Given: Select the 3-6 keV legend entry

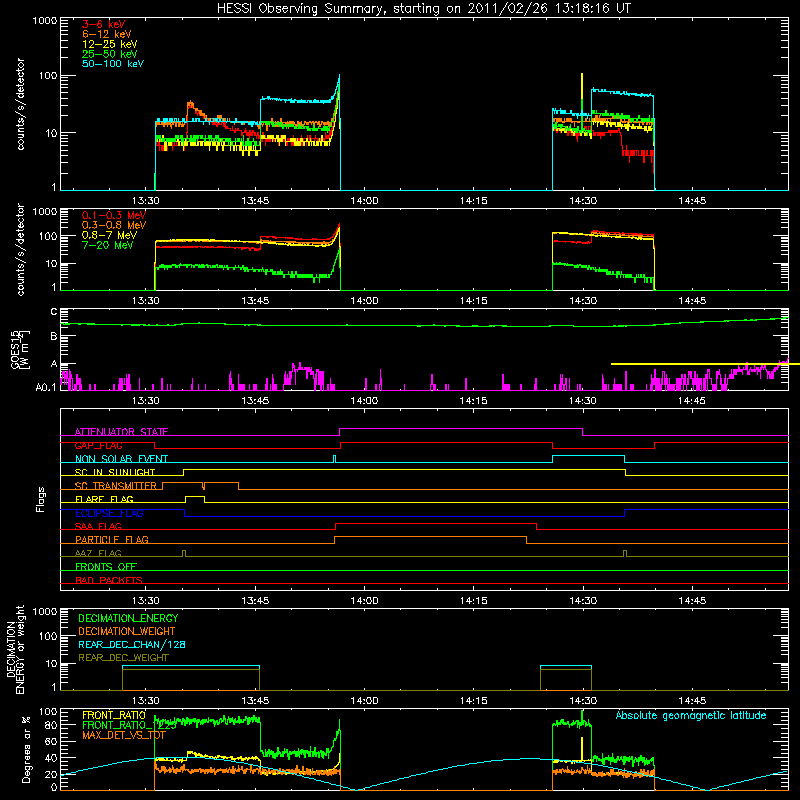Looking at the screenshot, I should pos(104,24).
